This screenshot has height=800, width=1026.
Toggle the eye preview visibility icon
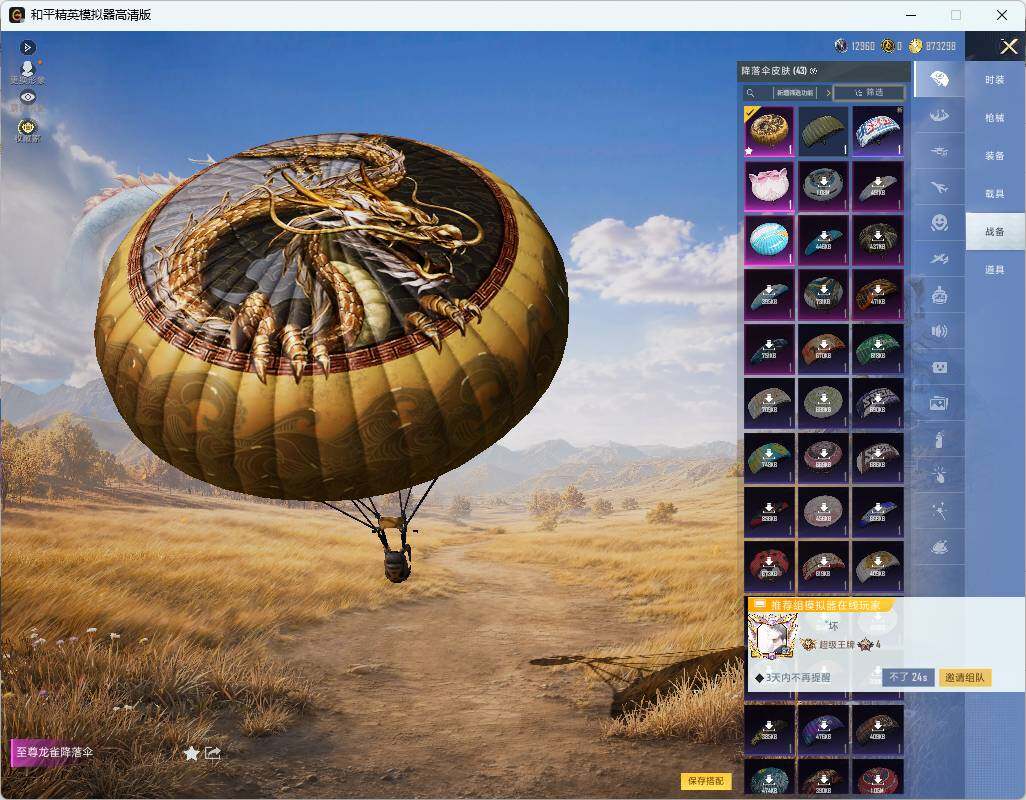click(27, 97)
